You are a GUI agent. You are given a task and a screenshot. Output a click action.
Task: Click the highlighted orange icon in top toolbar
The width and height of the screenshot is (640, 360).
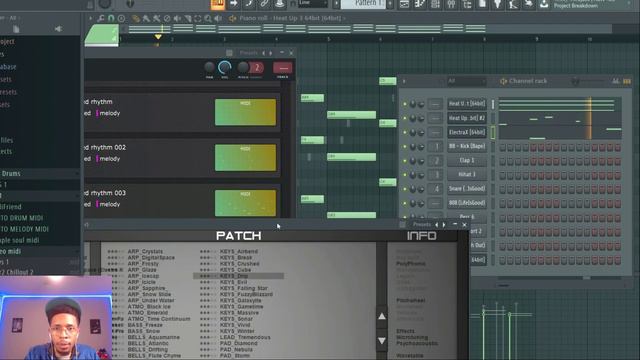click(218, 4)
